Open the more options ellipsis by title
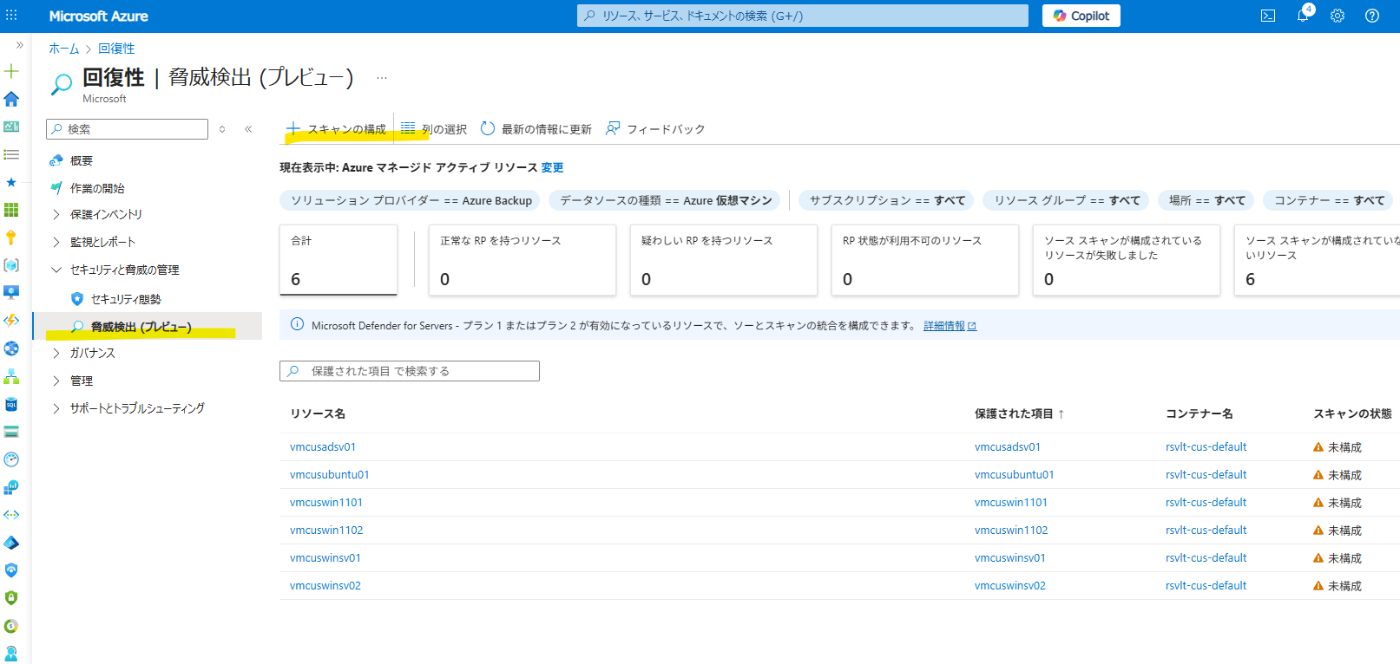Image resolution: width=1400 pixels, height=664 pixels. point(381,77)
